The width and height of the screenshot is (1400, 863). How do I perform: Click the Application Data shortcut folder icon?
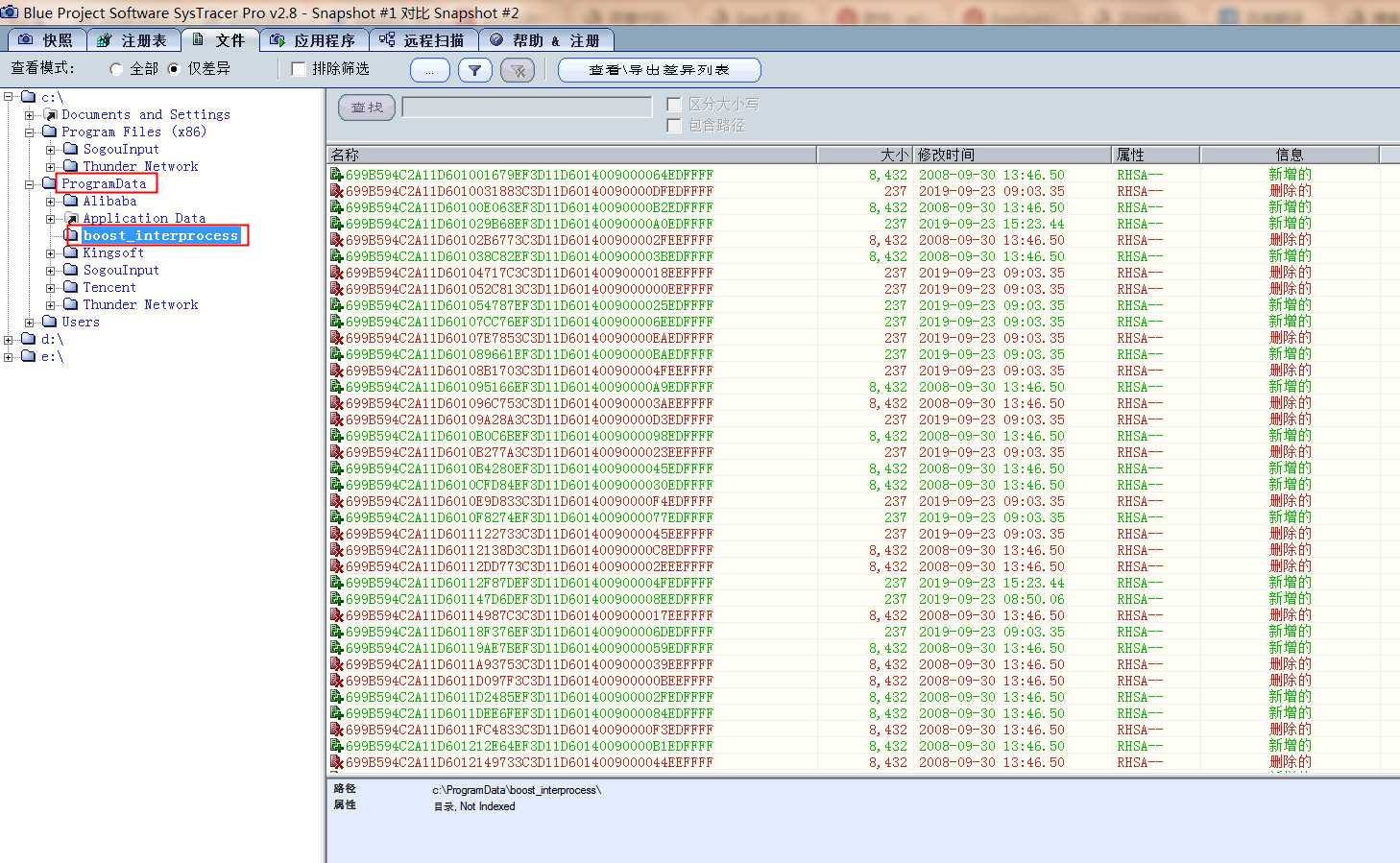pos(71,218)
